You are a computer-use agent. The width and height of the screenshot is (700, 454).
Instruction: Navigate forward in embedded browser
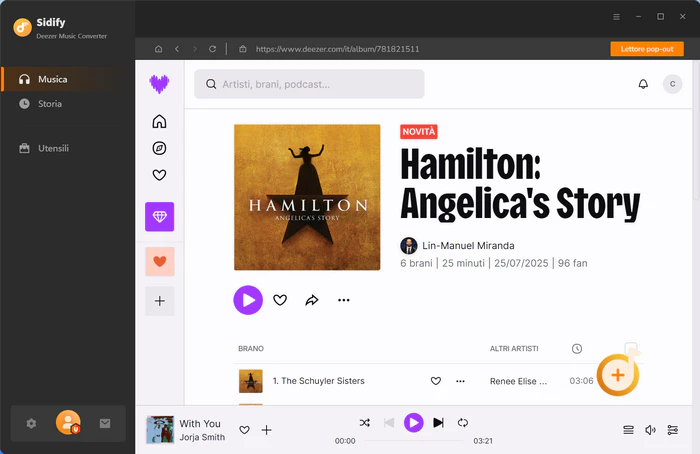(195, 49)
